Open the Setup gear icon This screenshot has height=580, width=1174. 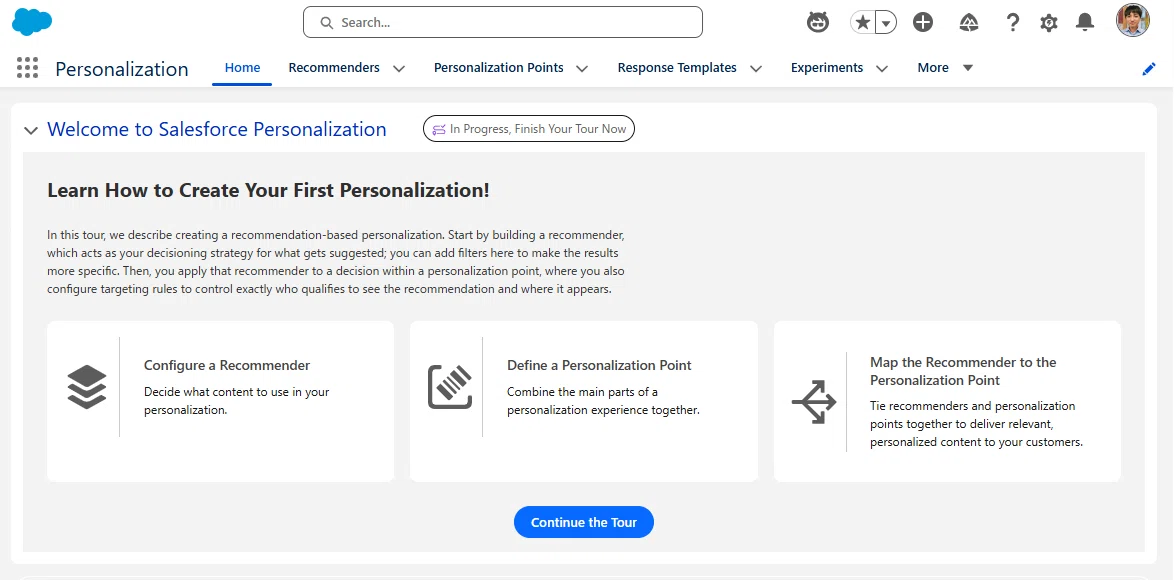[1049, 23]
